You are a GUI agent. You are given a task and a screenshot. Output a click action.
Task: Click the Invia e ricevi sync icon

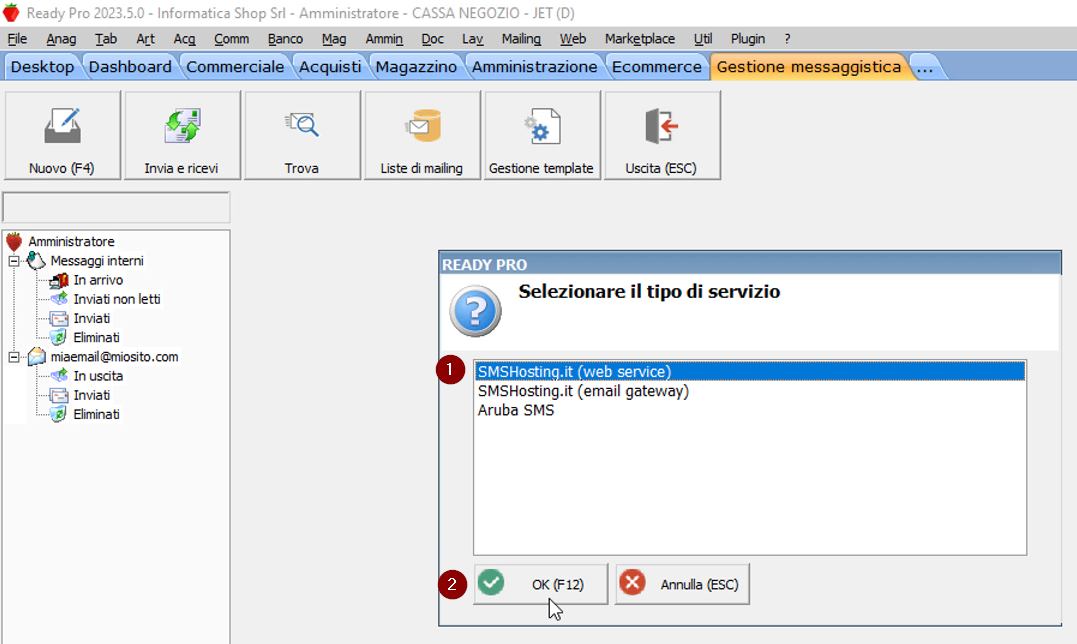click(x=182, y=126)
